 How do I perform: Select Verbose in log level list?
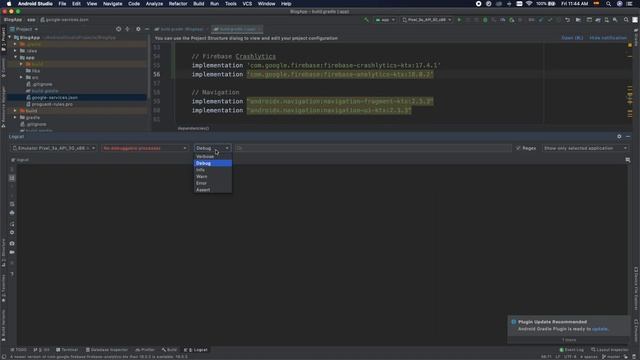point(213,156)
